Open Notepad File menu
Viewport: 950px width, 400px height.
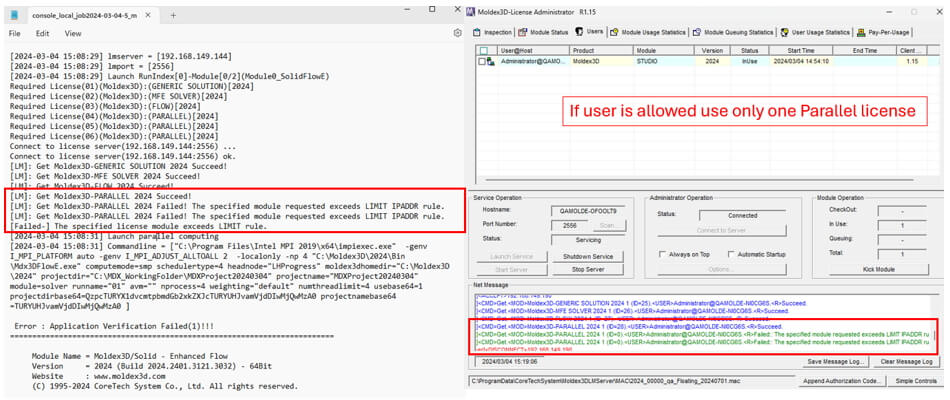tap(15, 34)
